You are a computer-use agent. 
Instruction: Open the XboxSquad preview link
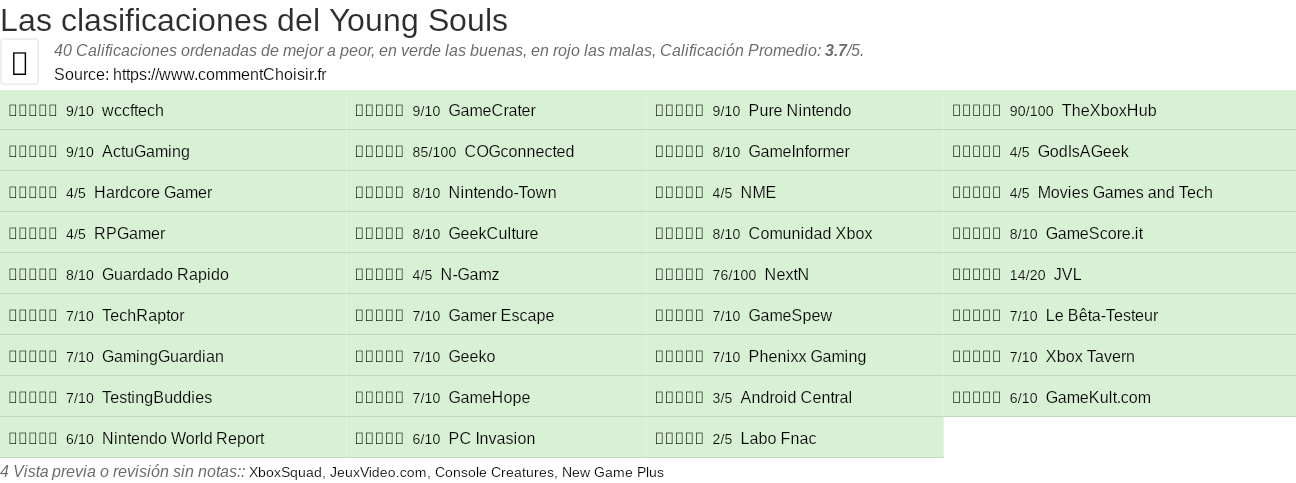tap(287, 472)
